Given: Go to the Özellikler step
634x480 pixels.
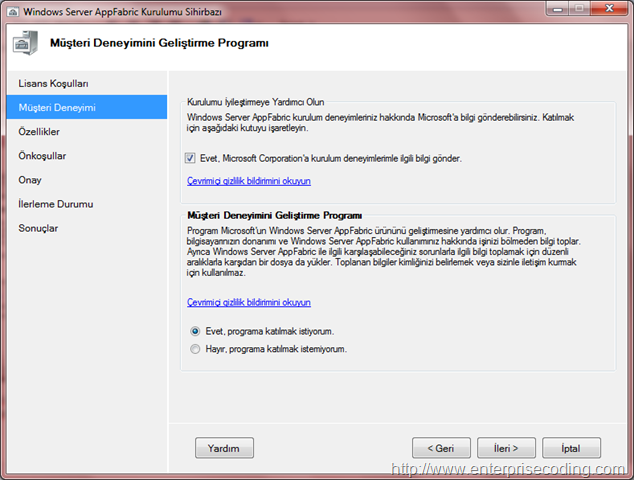Looking at the screenshot, I should click(x=87, y=131).
